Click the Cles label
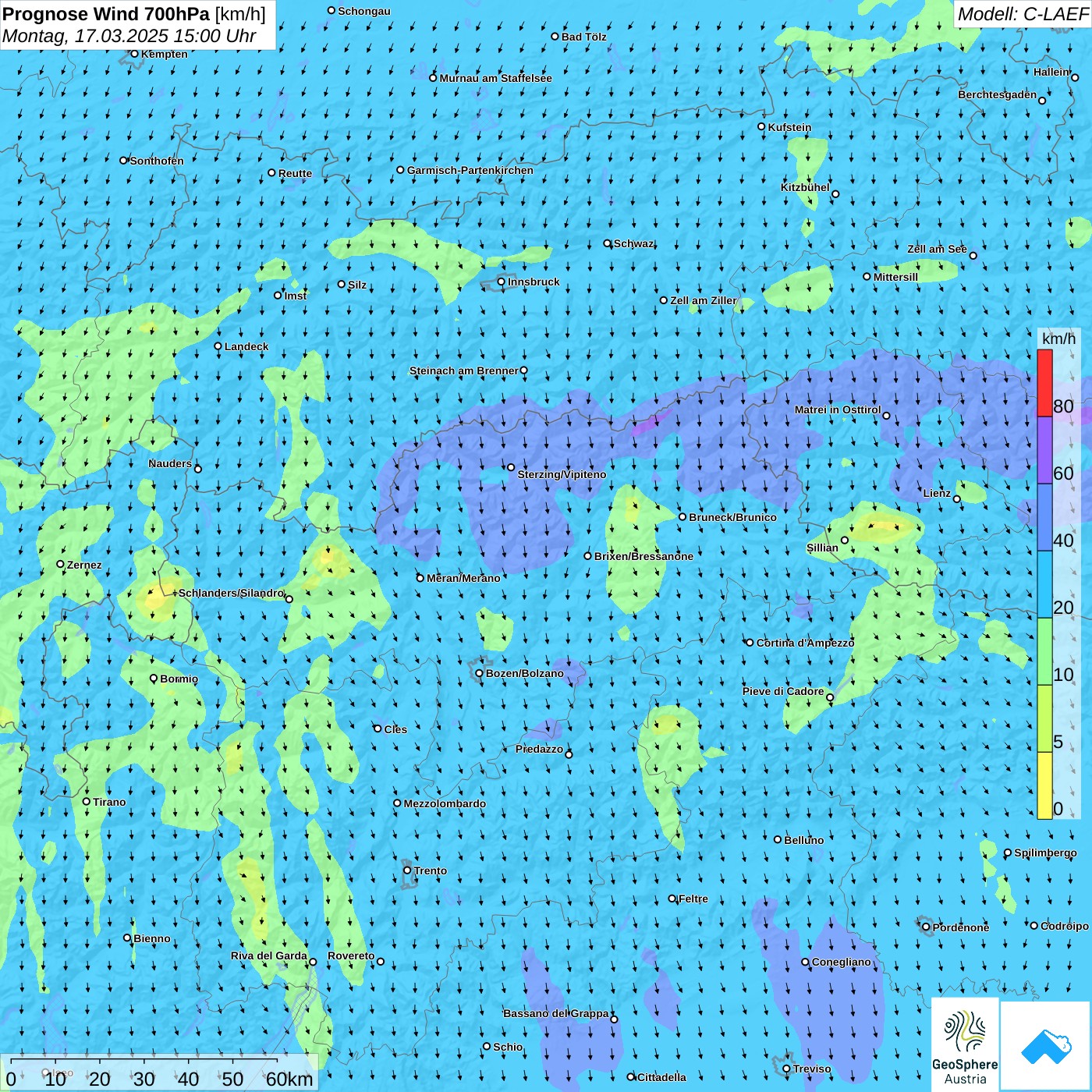This screenshot has height=1092, width=1092. [x=395, y=729]
